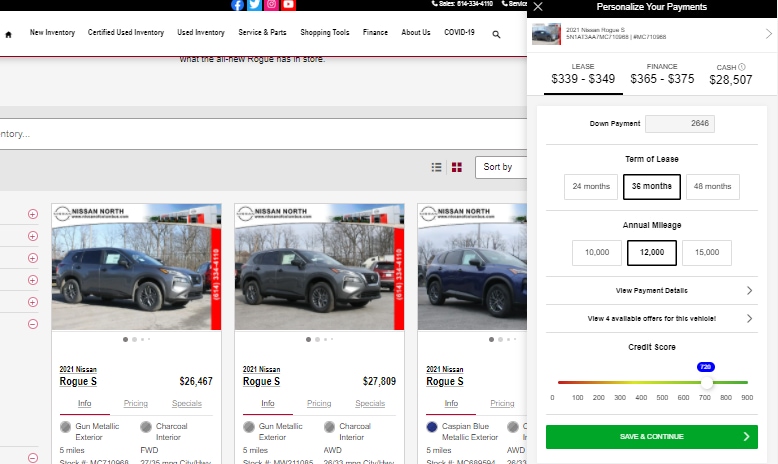Expand the fourth filter plus icon
Screen dimensions: 778x464
[33, 280]
